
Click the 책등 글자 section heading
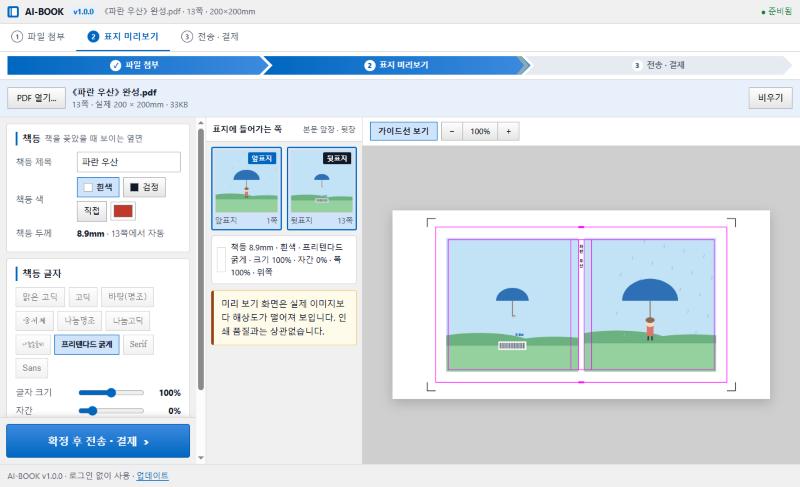point(42,273)
